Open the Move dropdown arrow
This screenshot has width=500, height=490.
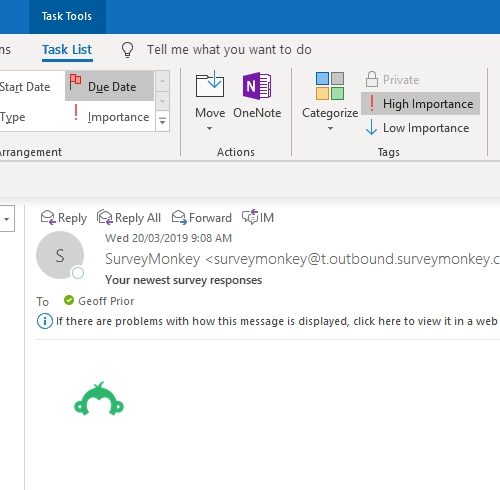209,128
